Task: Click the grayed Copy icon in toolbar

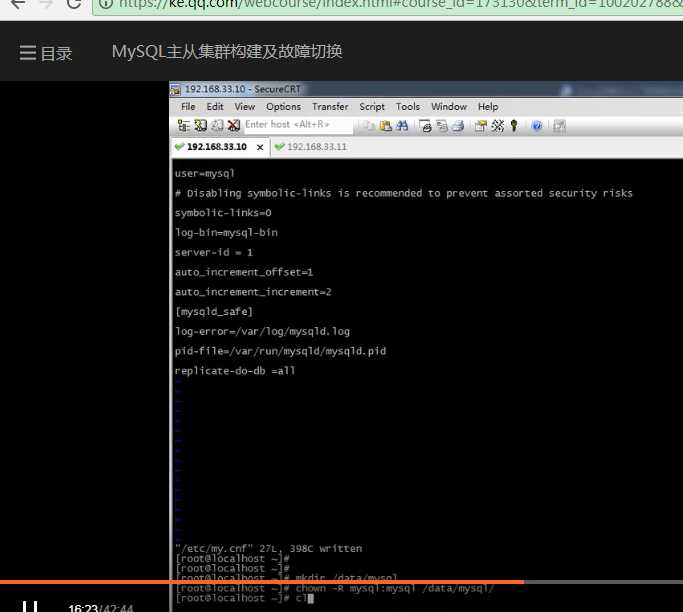Action: [x=367, y=126]
